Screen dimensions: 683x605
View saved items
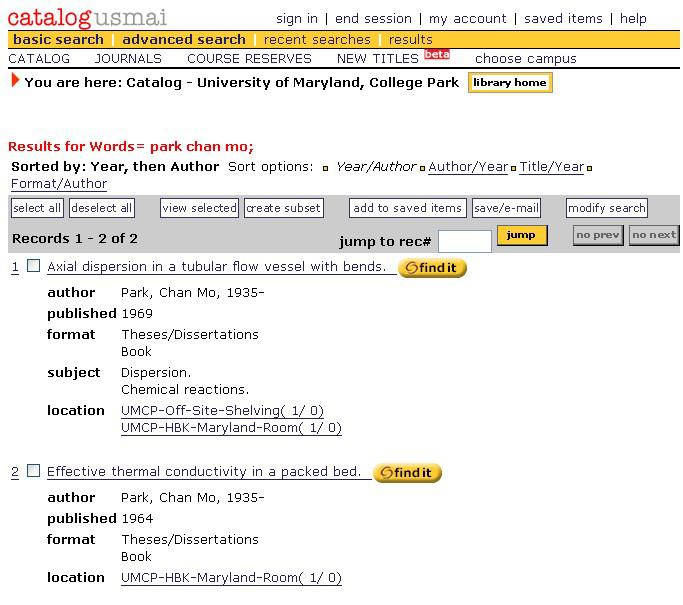point(563,19)
